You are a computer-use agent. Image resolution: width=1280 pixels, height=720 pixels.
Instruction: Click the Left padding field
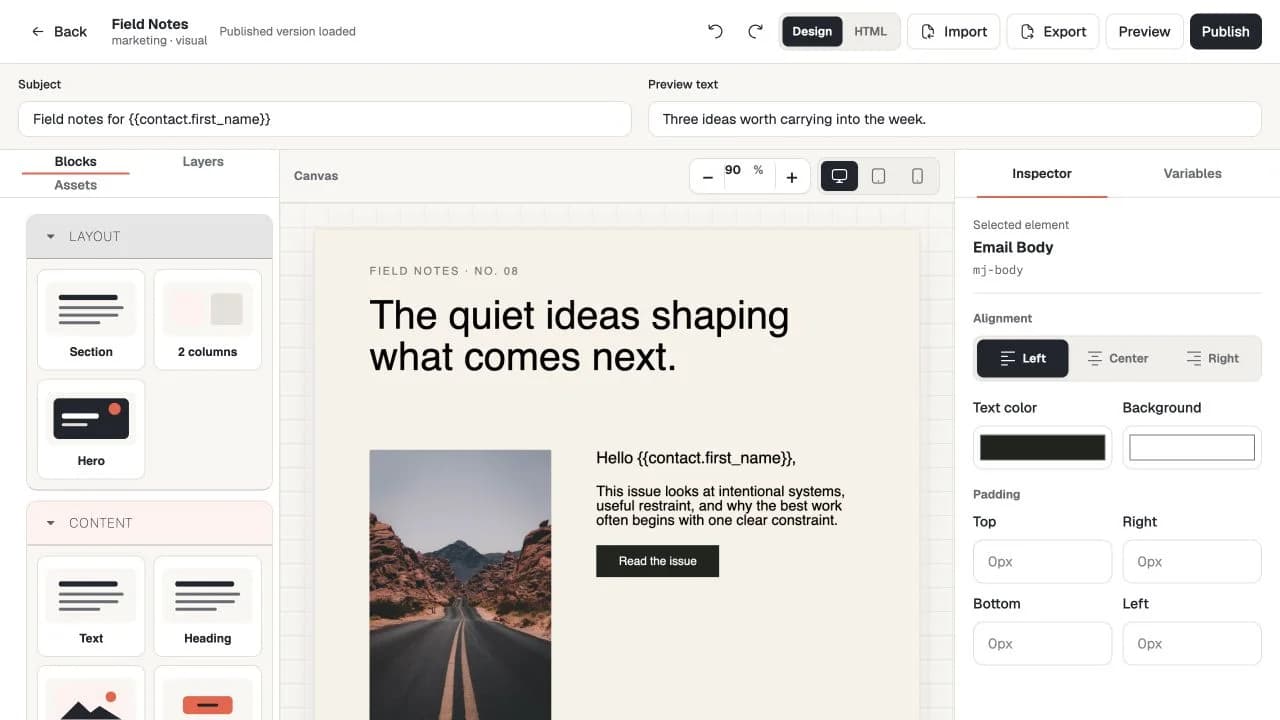[1192, 644]
